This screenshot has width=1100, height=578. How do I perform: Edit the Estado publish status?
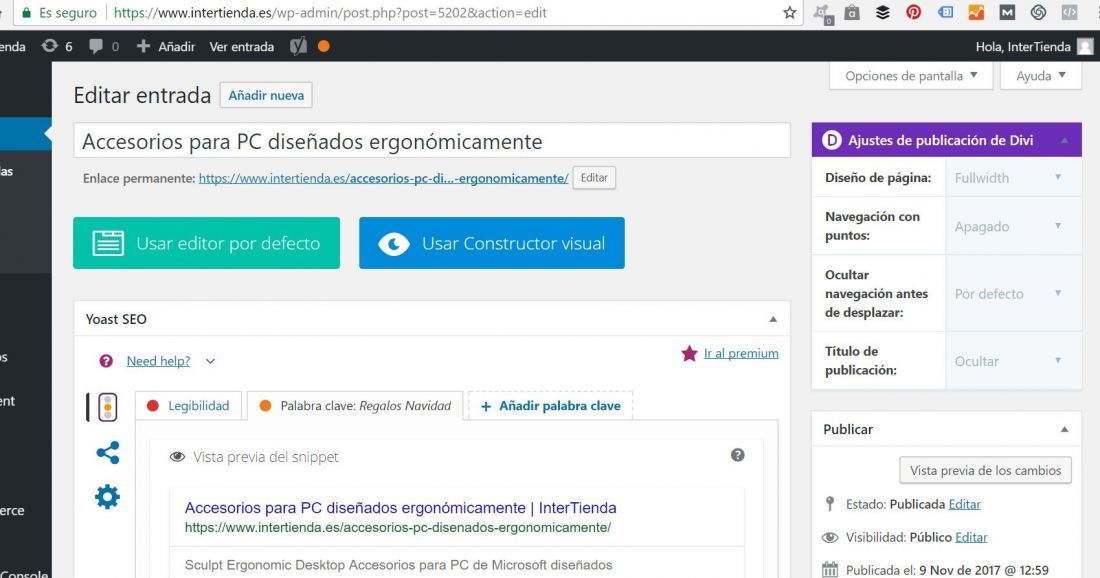click(965, 504)
